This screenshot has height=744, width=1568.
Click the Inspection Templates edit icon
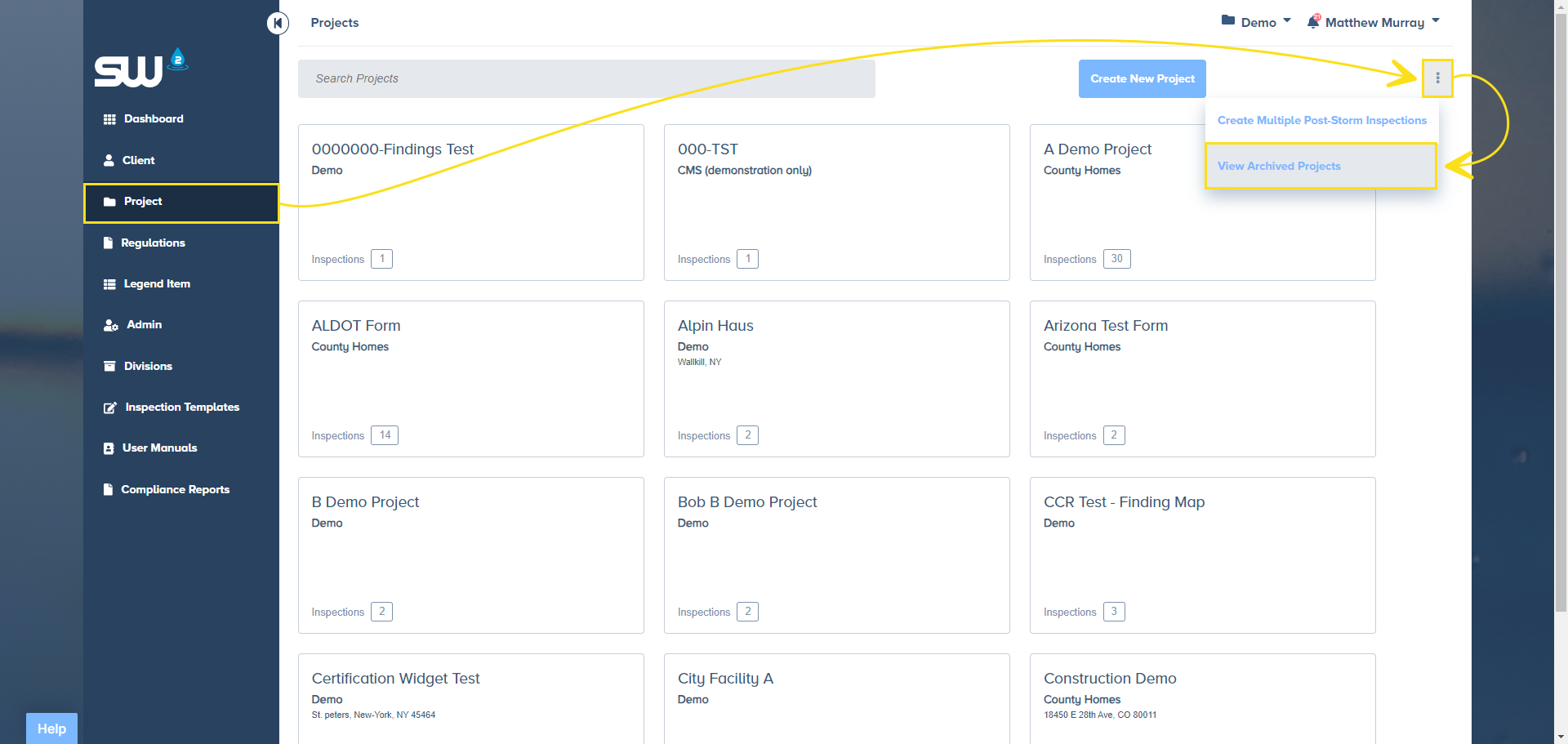(x=109, y=408)
